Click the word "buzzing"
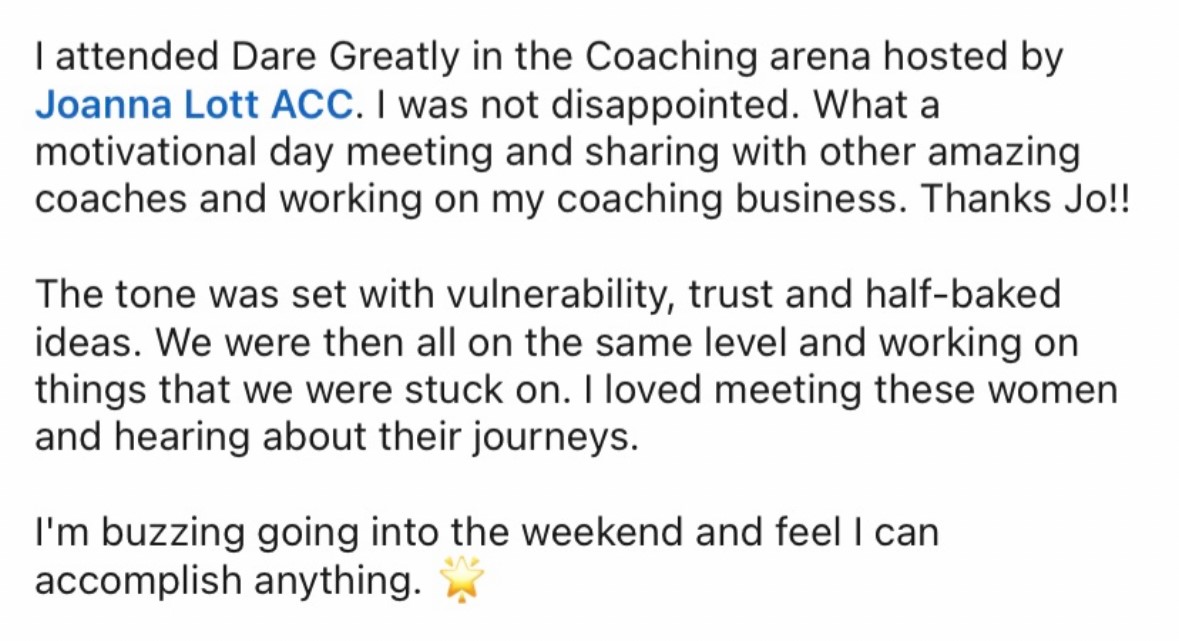 (180, 532)
